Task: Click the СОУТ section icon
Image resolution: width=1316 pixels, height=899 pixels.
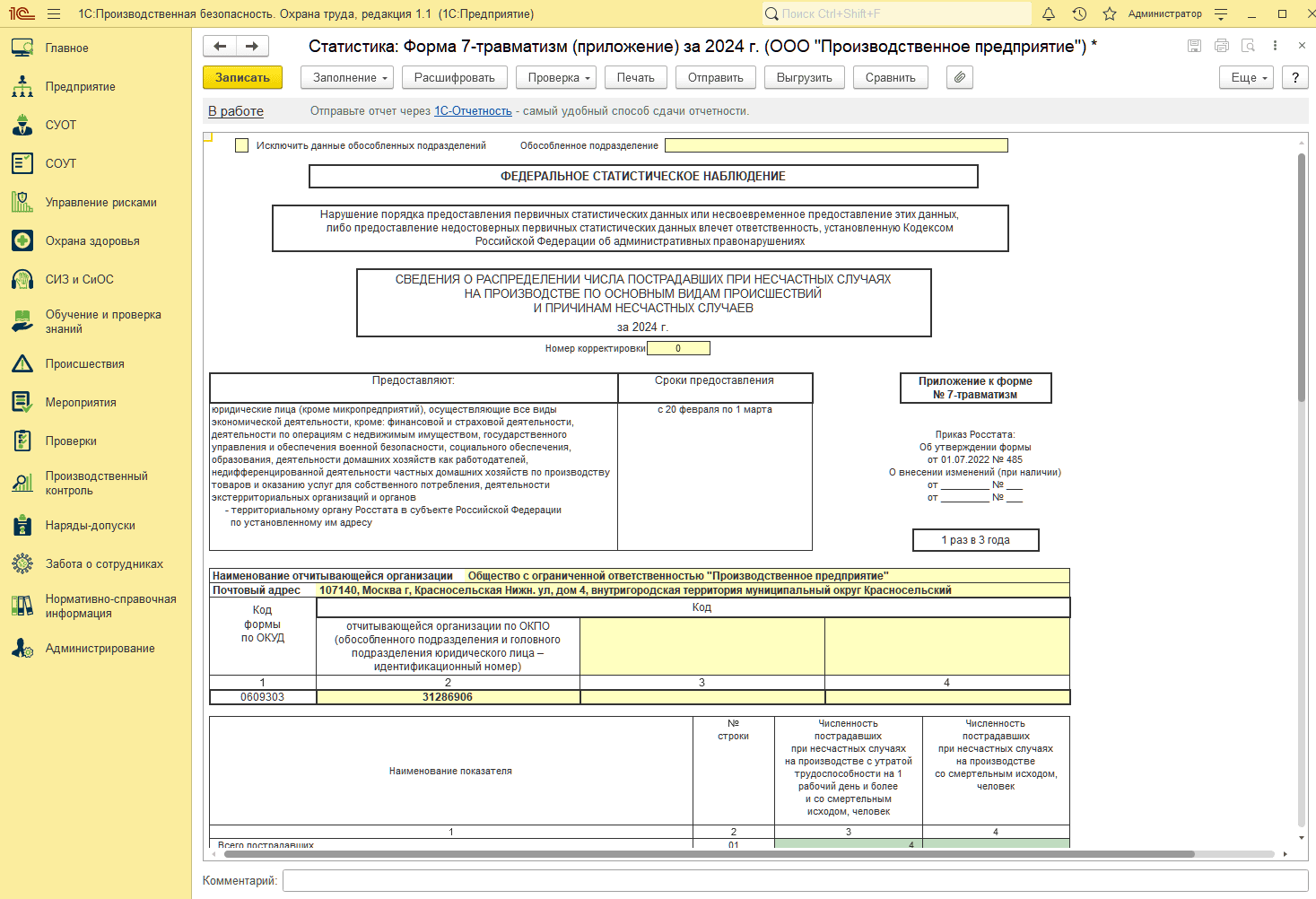Action: pos(22,163)
